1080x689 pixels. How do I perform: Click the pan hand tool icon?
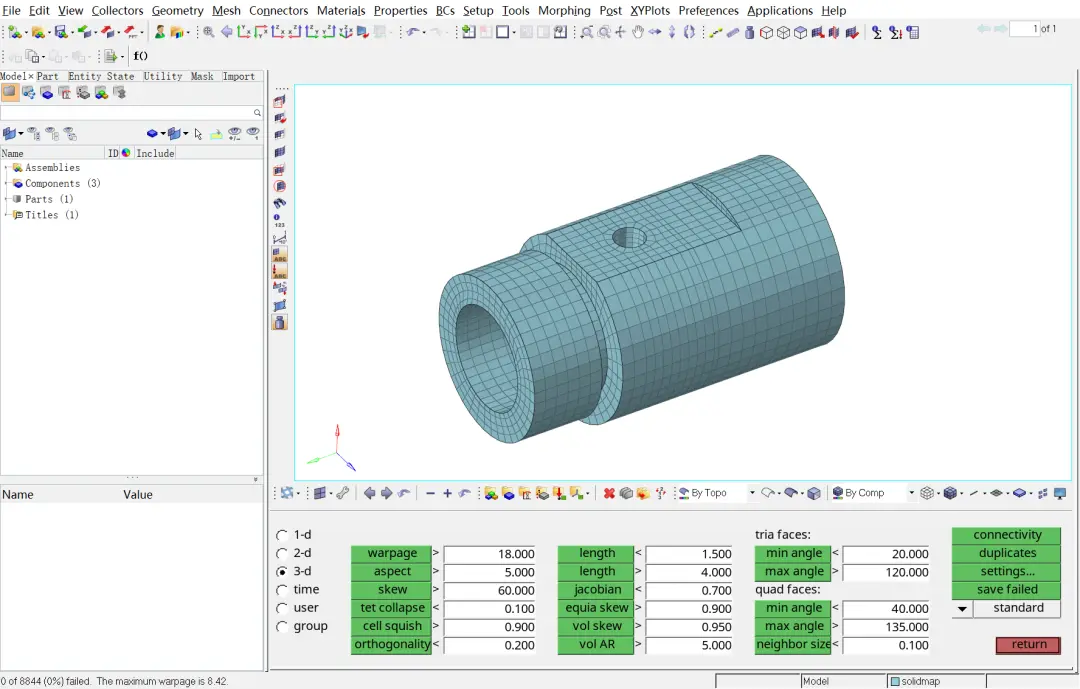tap(638, 32)
